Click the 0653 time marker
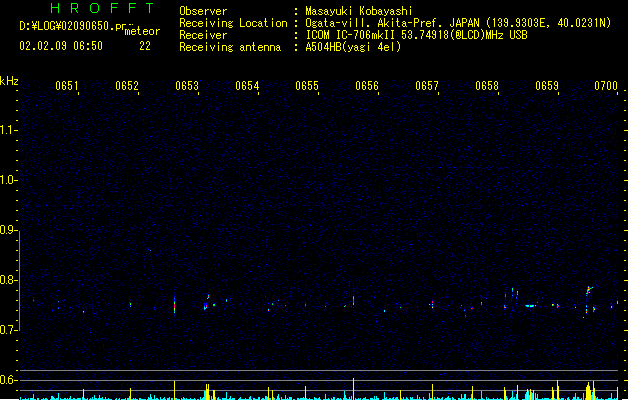 (187, 86)
